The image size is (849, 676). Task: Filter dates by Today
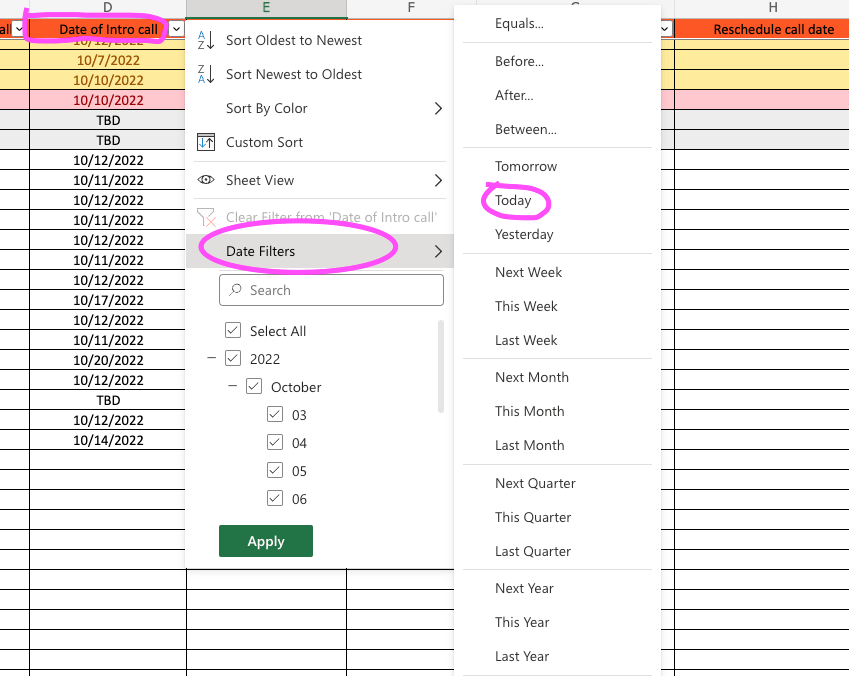tap(558, 200)
